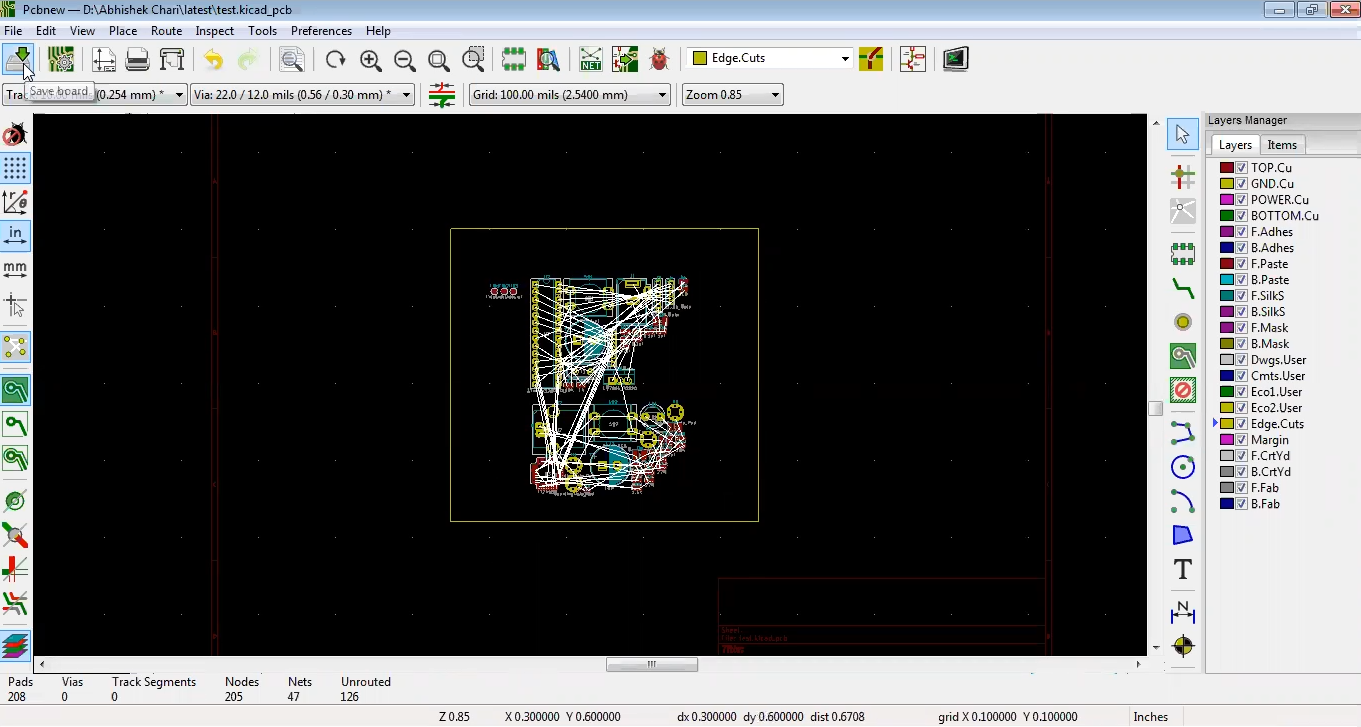Click the Find magnifier-on-page icon
1361x727 pixels.
[291, 59]
